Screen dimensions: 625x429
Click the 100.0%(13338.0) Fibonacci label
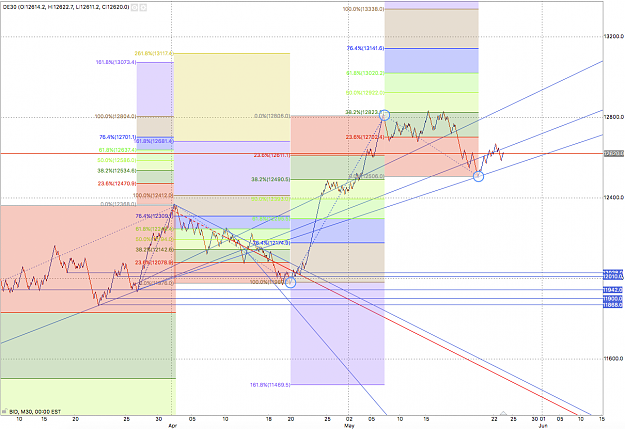(x=363, y=9)
